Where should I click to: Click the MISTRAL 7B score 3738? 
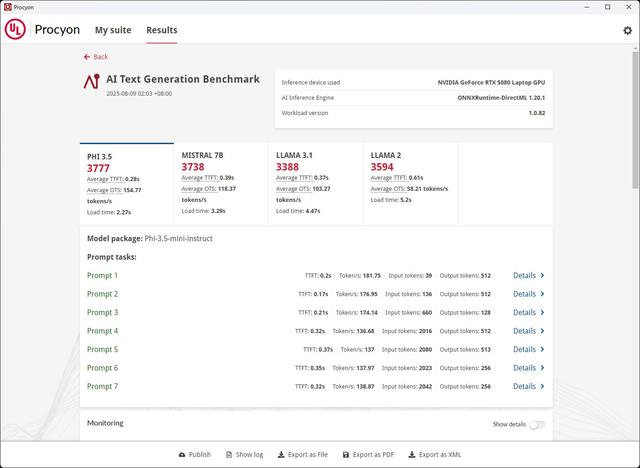click(193, 167)
